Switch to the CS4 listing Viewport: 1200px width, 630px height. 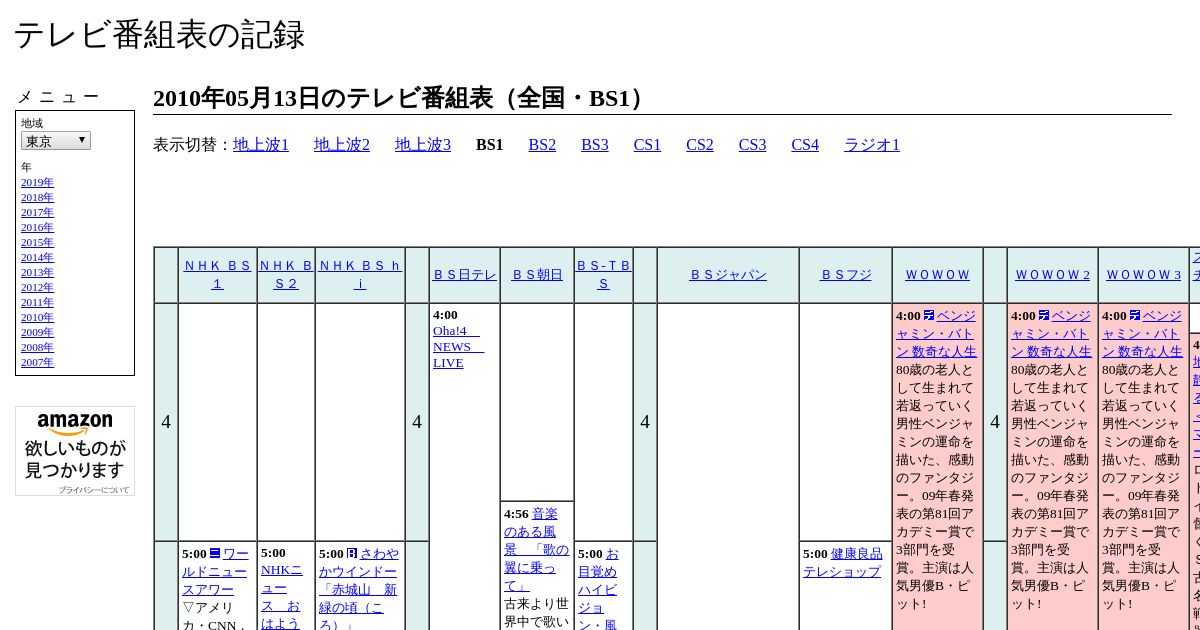click(x=805, y=145)
